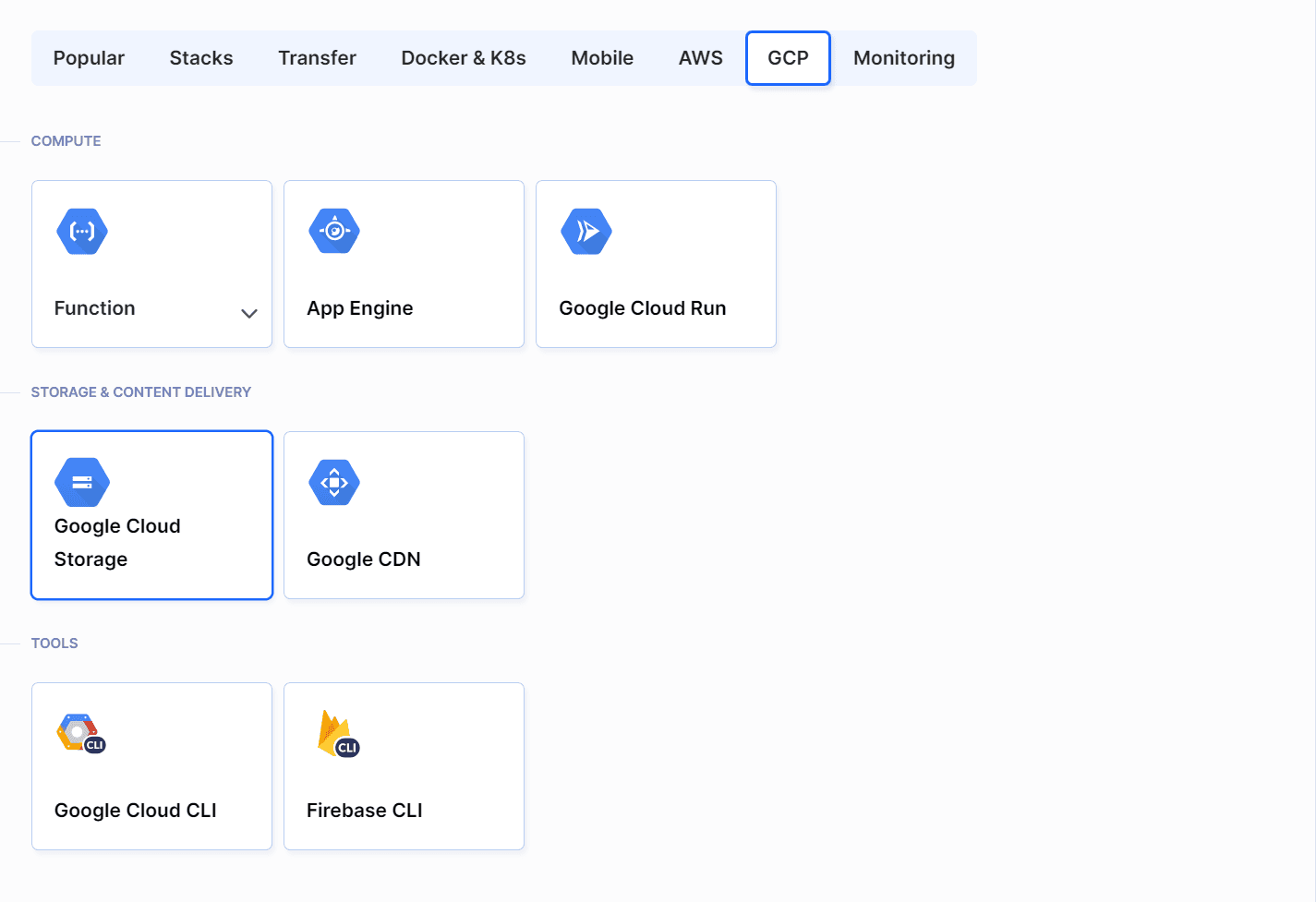
Task: Click the COMPUTE section header
Action: (x=66, y=140)
